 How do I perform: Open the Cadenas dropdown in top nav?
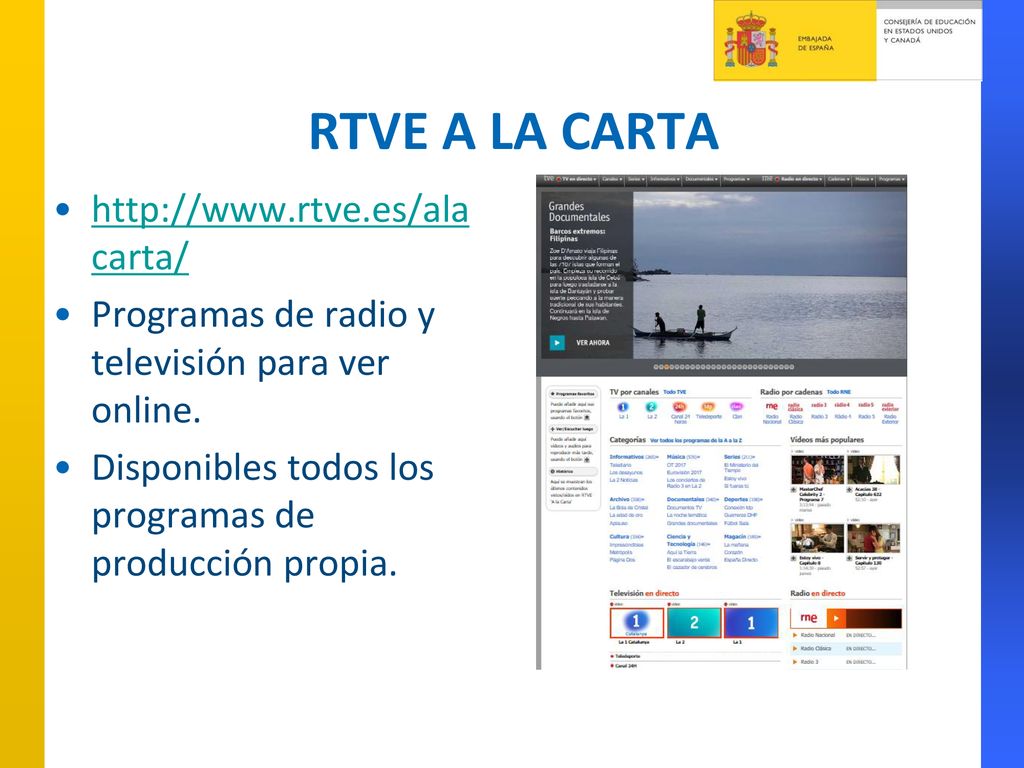point(839,179)
